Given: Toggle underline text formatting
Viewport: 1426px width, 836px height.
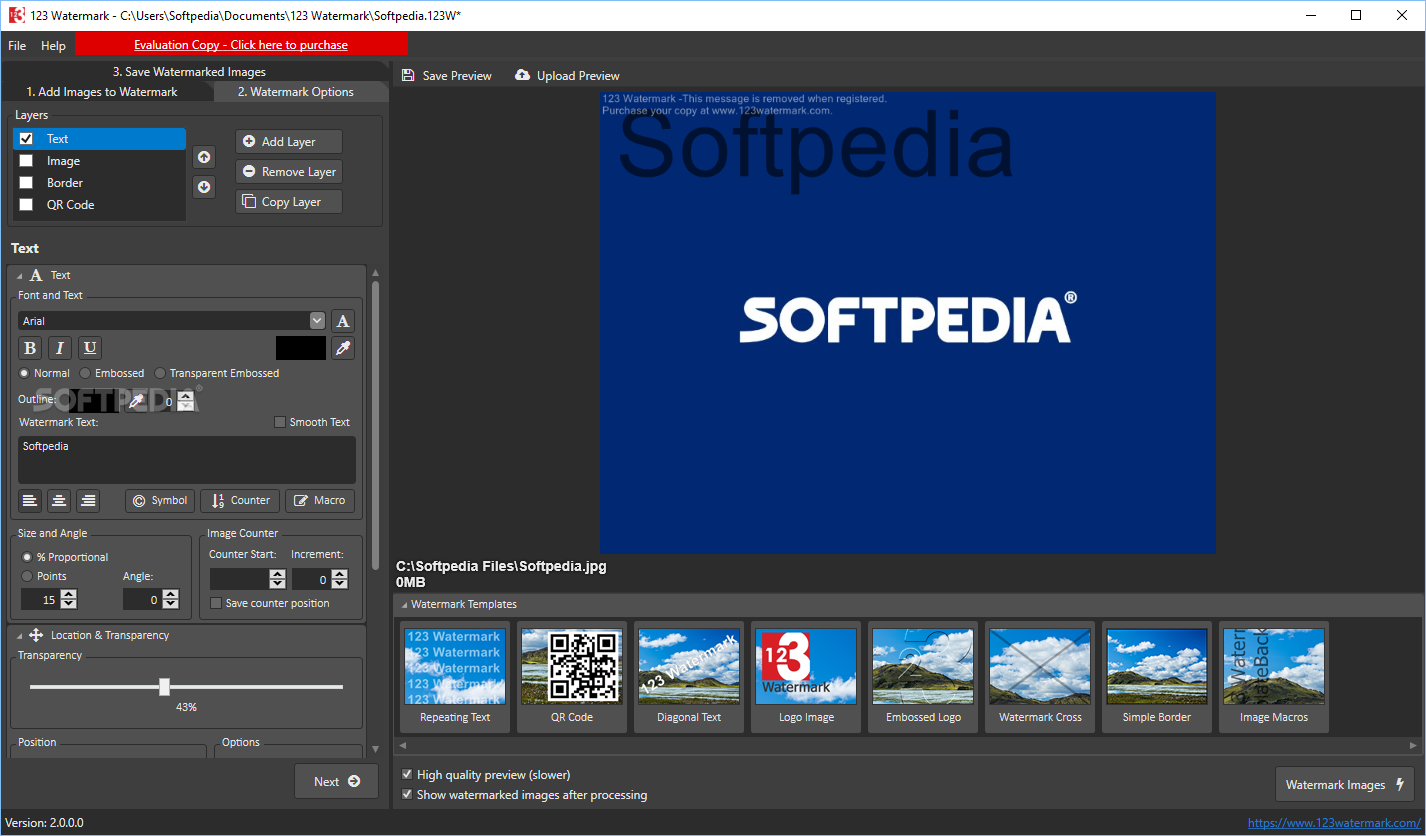Looking at the screenshot, I should click(90, 348).
